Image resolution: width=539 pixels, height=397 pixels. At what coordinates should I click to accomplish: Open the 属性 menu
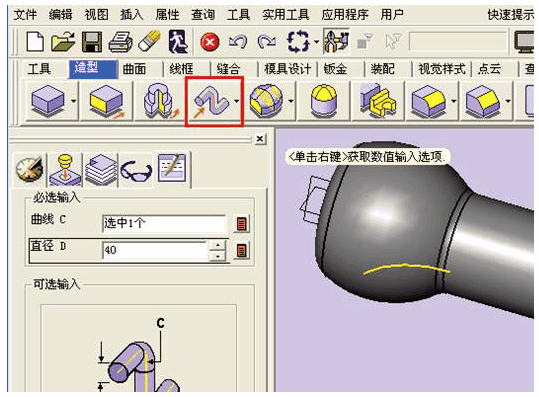[167, 15]
